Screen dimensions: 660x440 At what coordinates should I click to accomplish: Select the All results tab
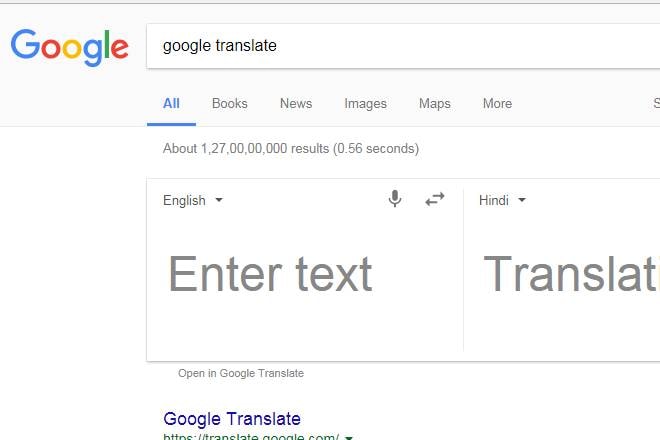coord(171,103)
